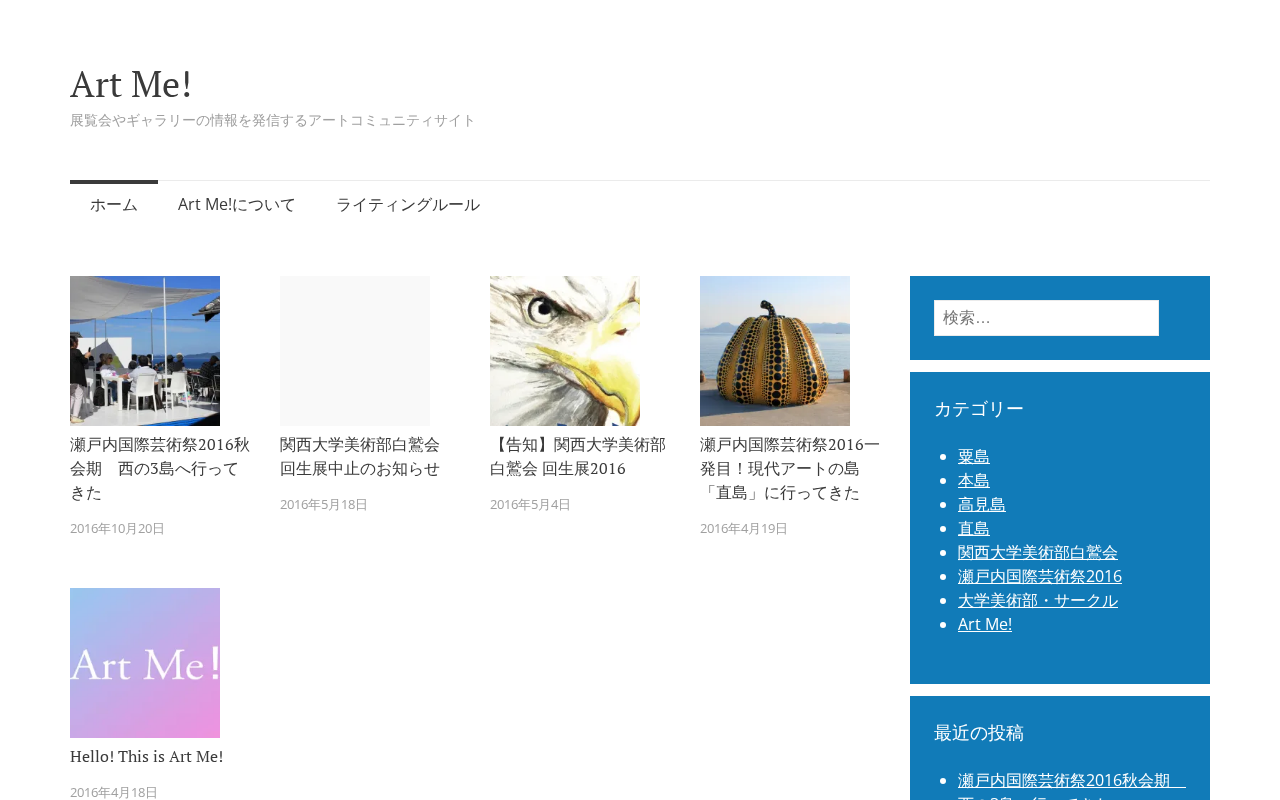1280x800 pixels.
Task: Open the Hello! This is Art Me! post
Action: pyautogui.click(x=147, y=756)
